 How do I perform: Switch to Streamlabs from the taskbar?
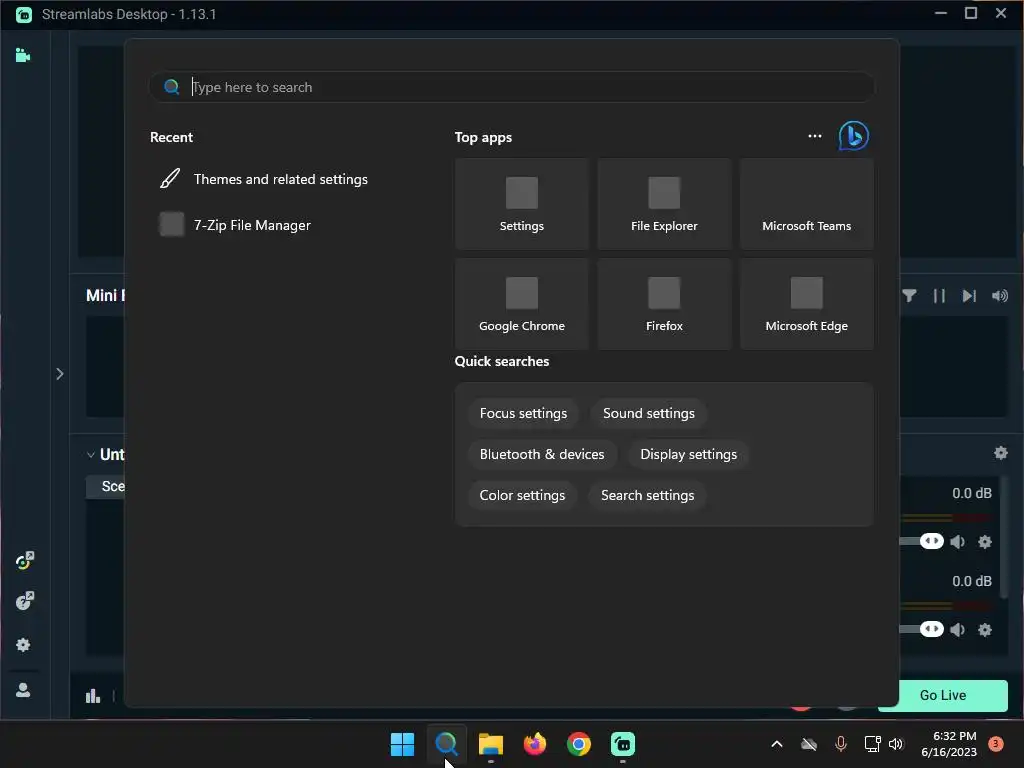[x=622, y=744]
